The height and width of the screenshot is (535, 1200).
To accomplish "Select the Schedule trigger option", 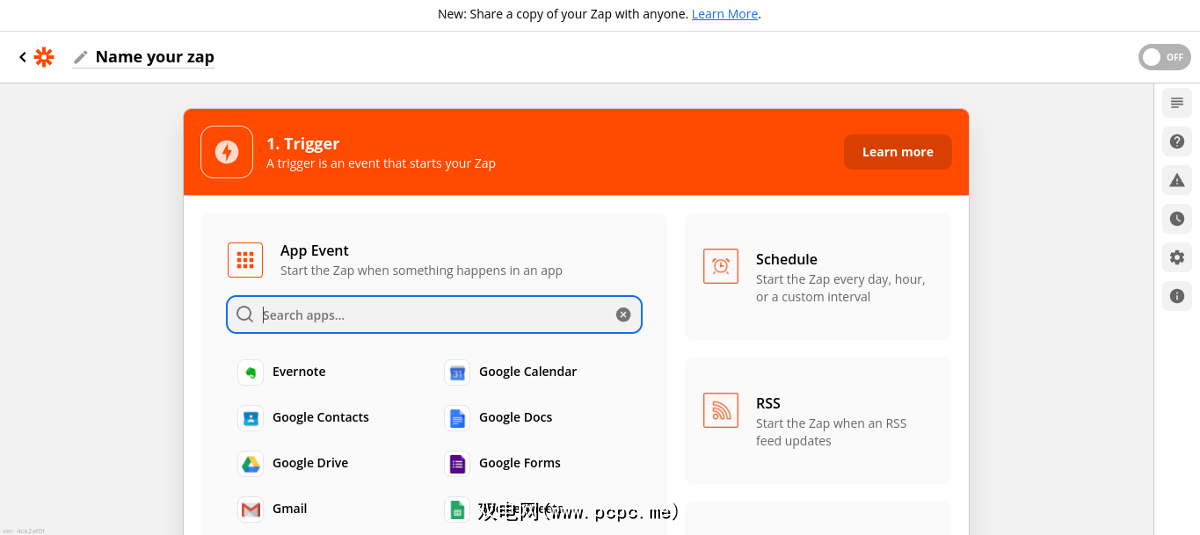I will pyautogui.click(x=817, y=276).
